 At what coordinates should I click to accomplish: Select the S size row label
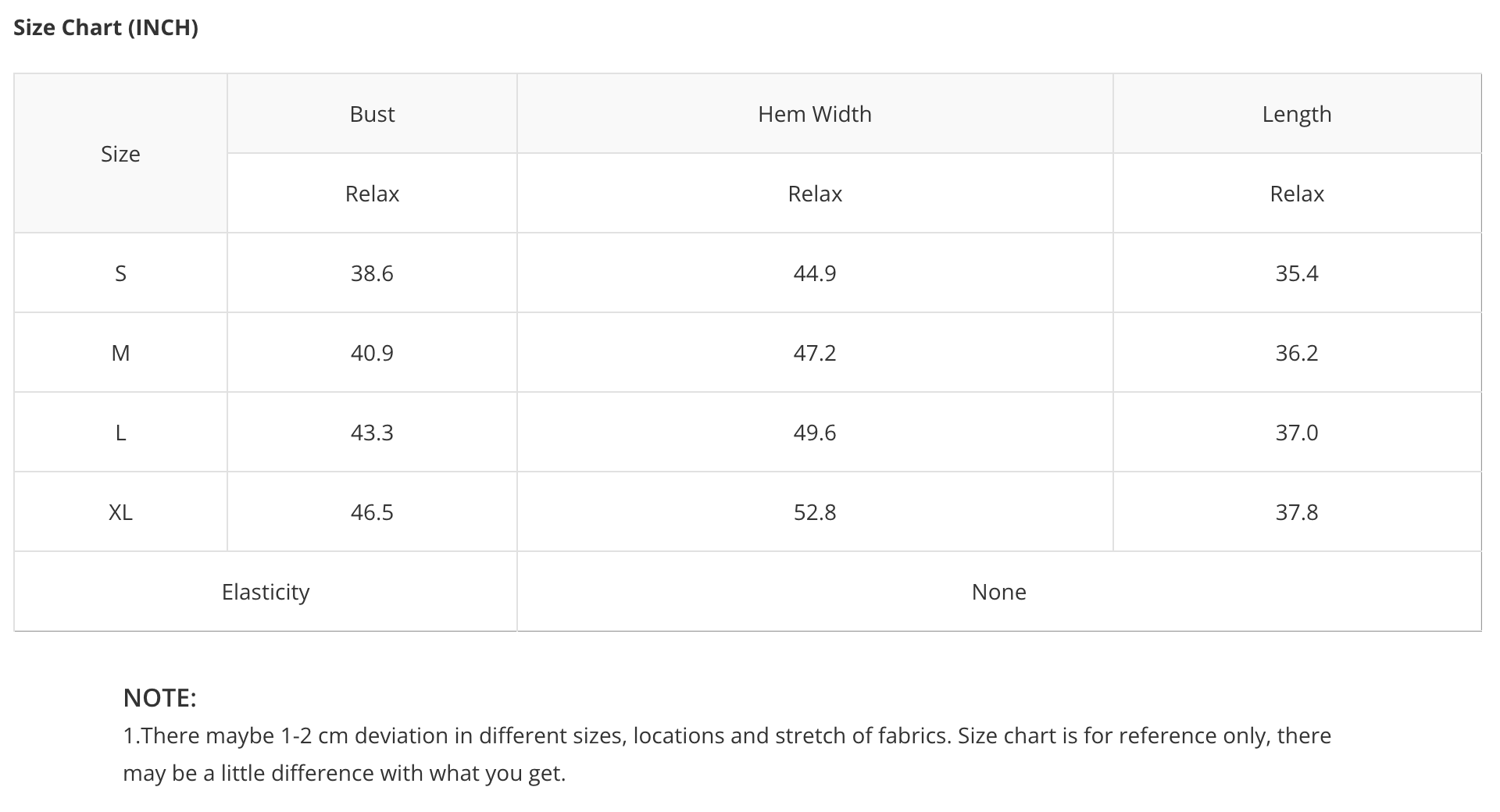(x=120, y=273)
